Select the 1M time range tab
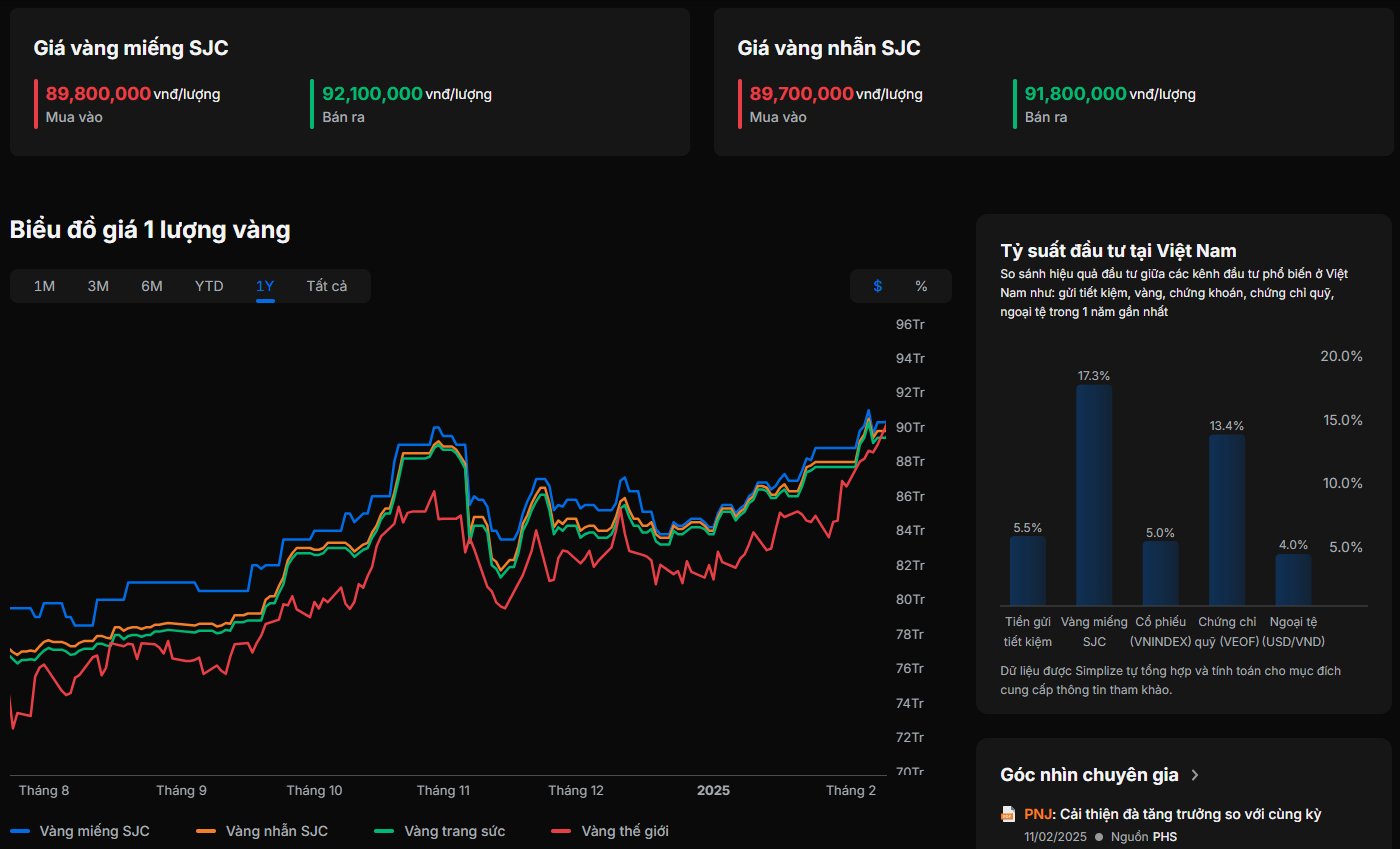Image resolution: width=1400 pixels, height=849 pixels. pos(44,286)
